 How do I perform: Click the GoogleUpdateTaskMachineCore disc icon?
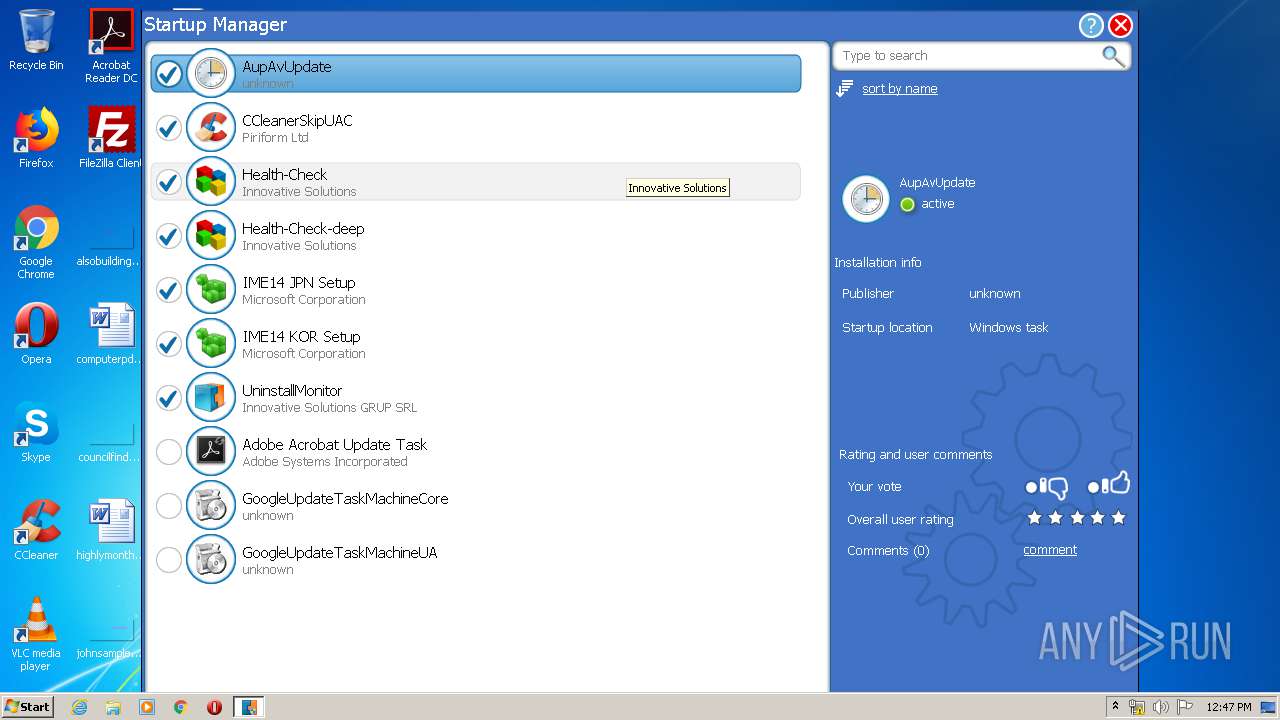tap(211, 505)
